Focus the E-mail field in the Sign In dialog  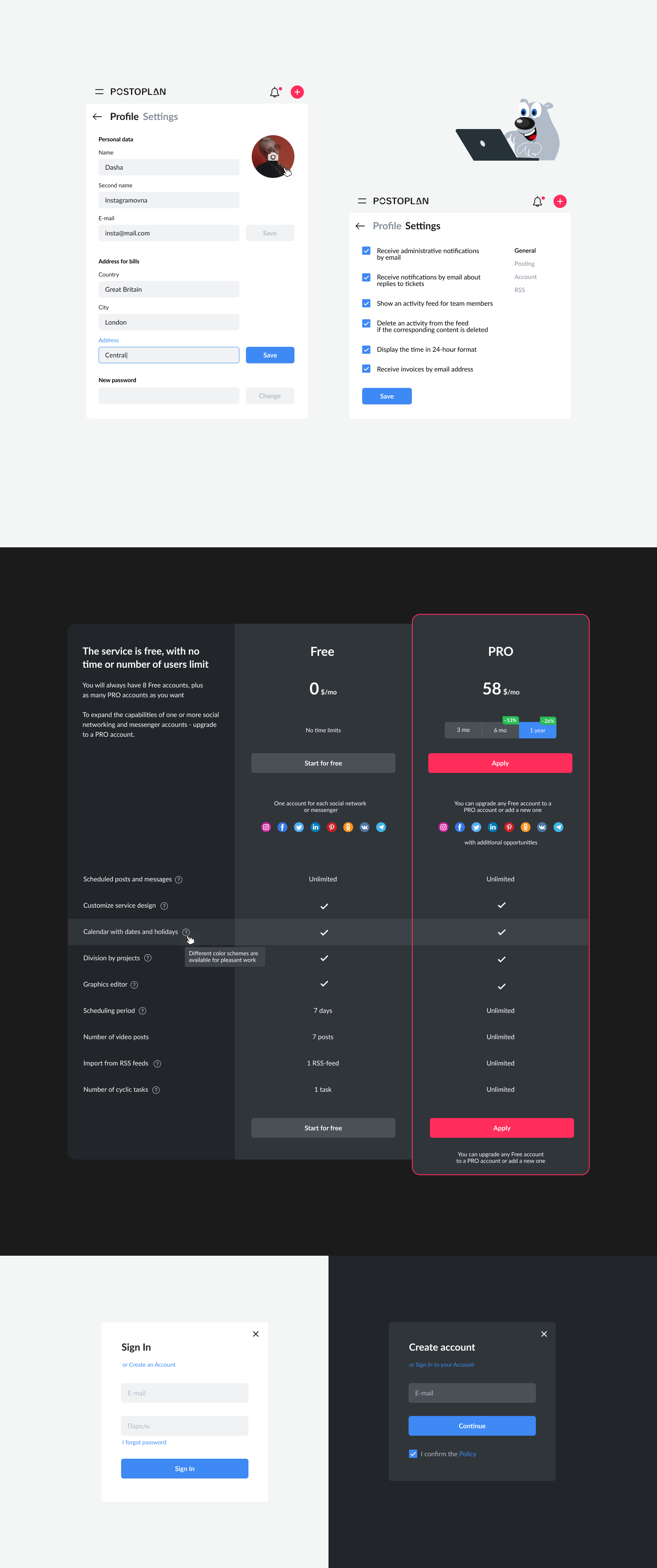pos(184,1393)
